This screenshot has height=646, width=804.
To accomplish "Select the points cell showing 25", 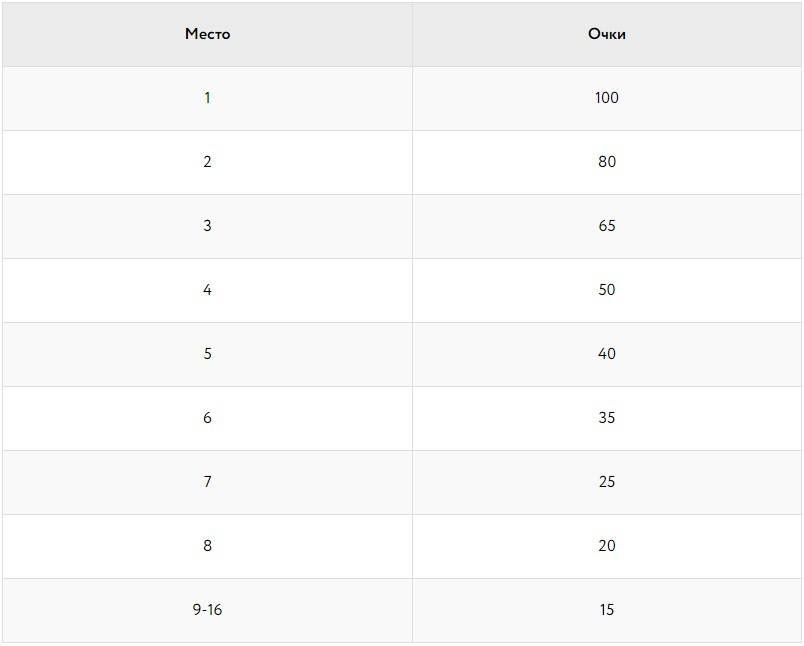I will 607,482.
